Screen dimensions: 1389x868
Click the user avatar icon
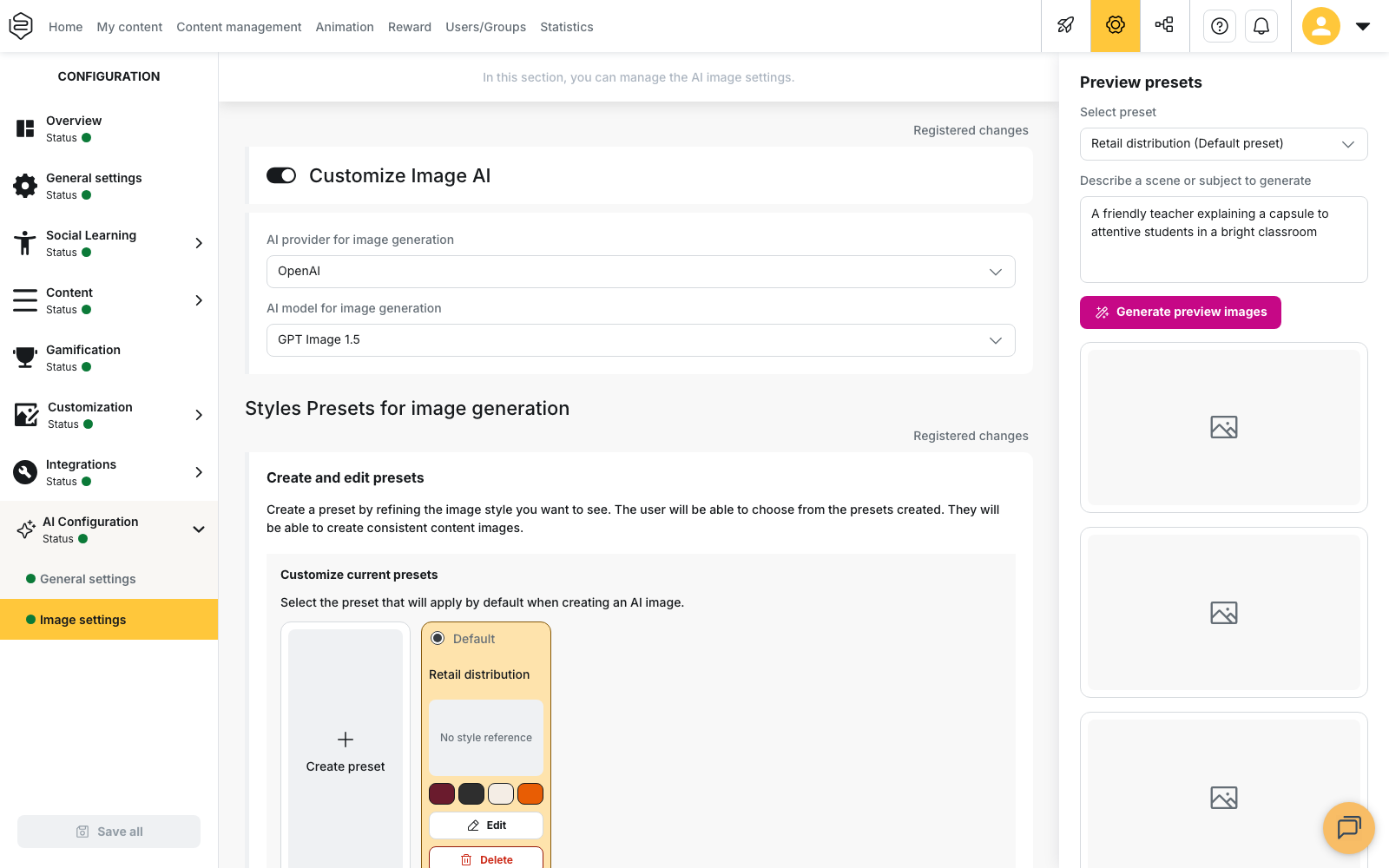click(x=1321, y=26)
